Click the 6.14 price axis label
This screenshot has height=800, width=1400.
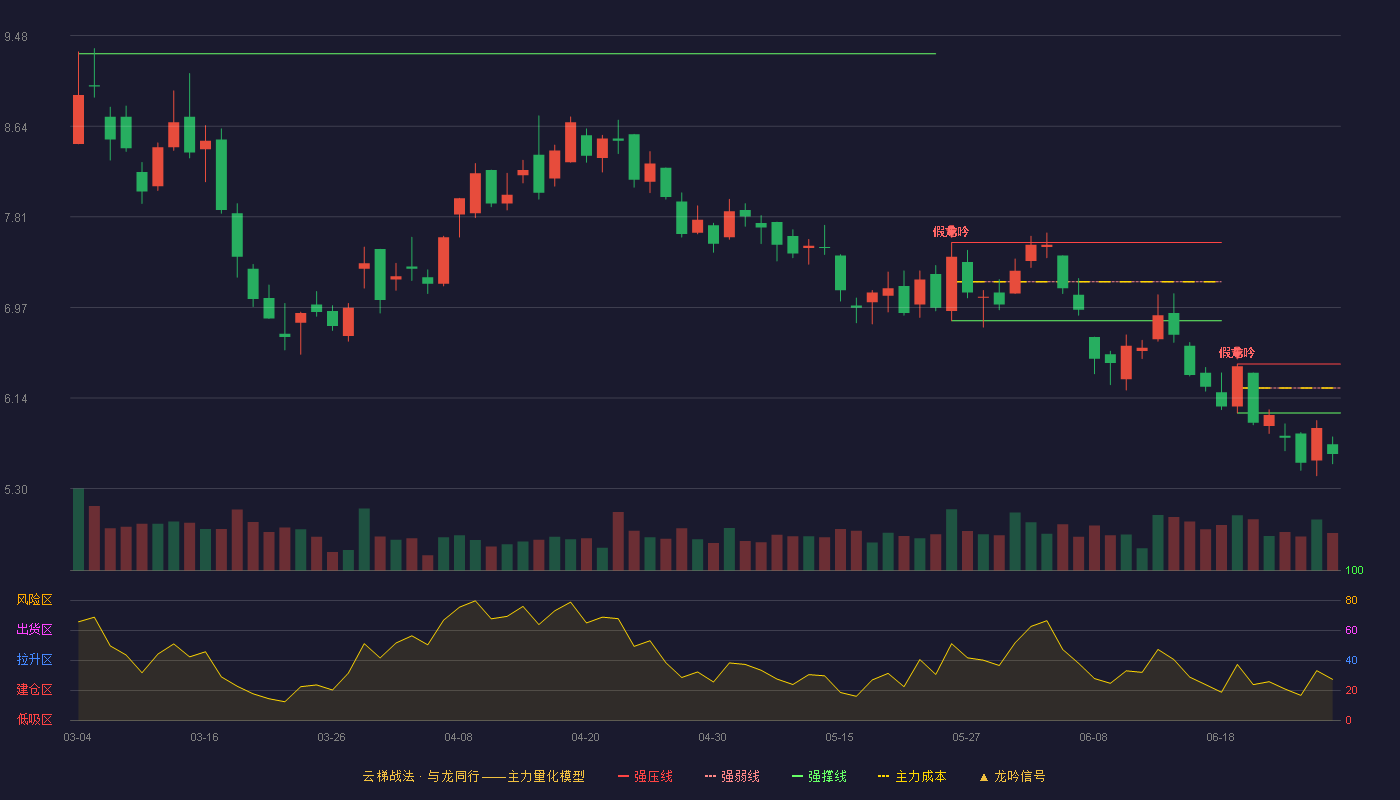[x=16, y=399]
